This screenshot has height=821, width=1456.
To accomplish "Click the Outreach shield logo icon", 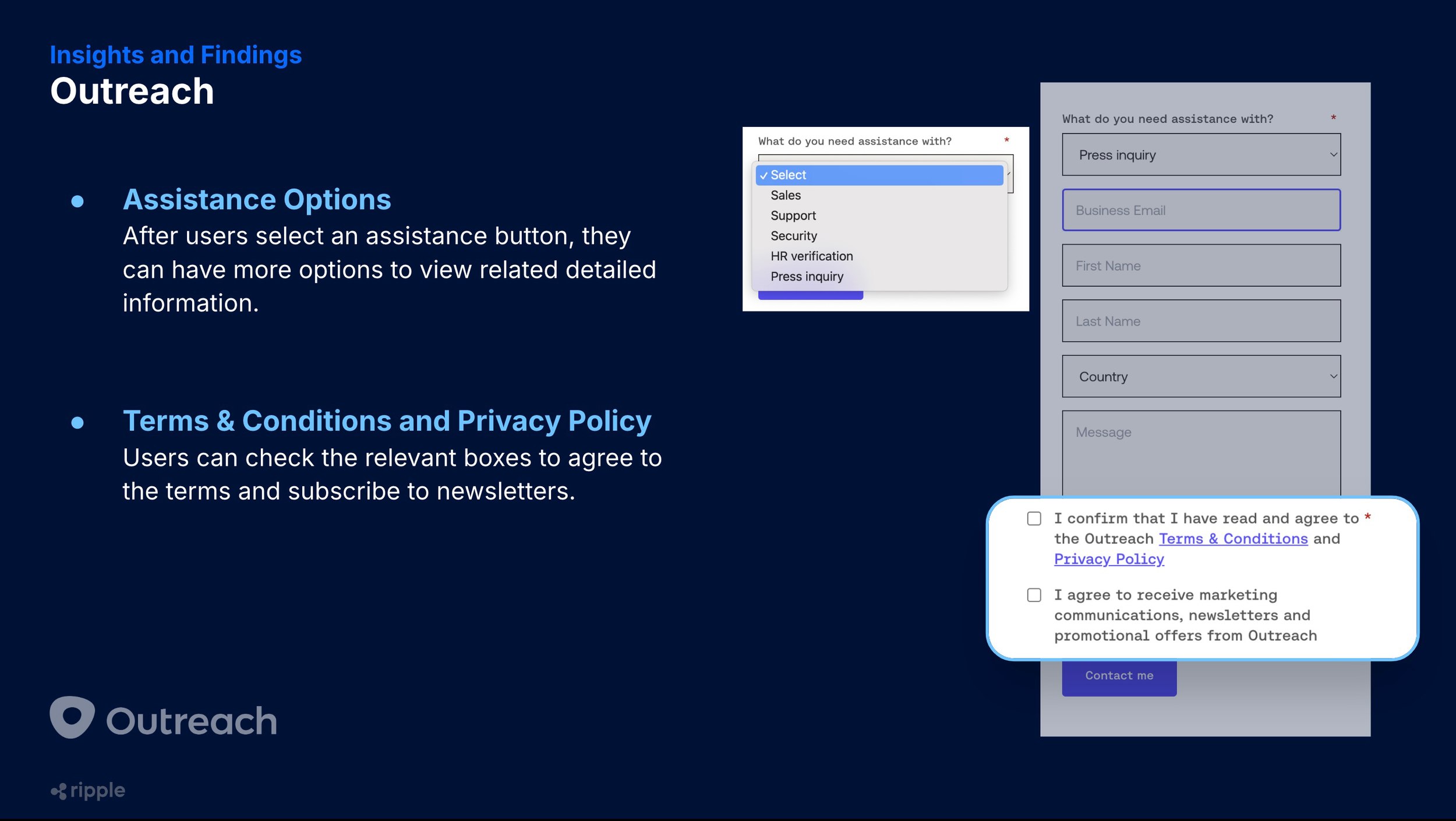I will click(x=72, y=717).
